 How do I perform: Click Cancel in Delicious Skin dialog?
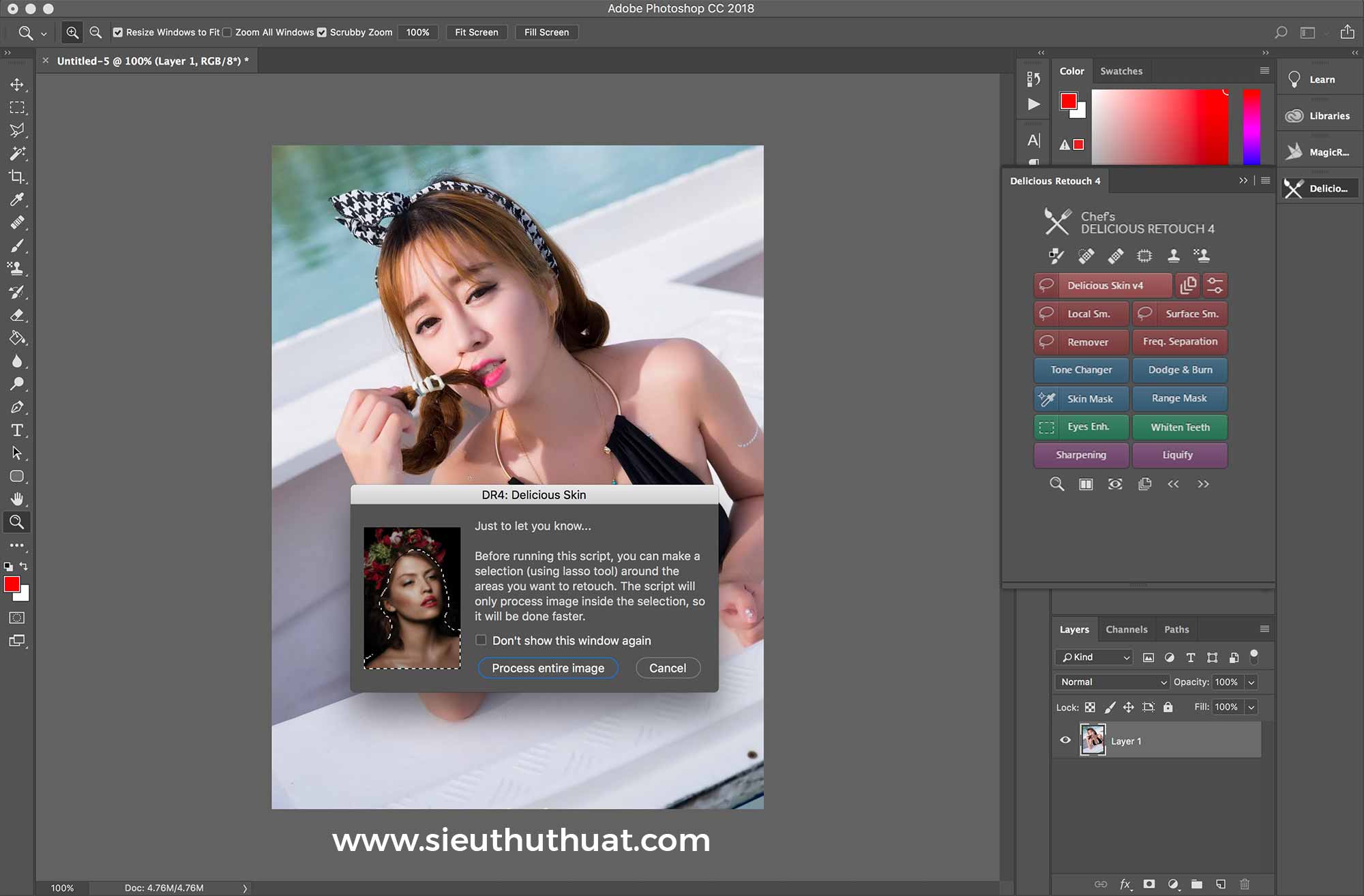click(x=668, y=668)
